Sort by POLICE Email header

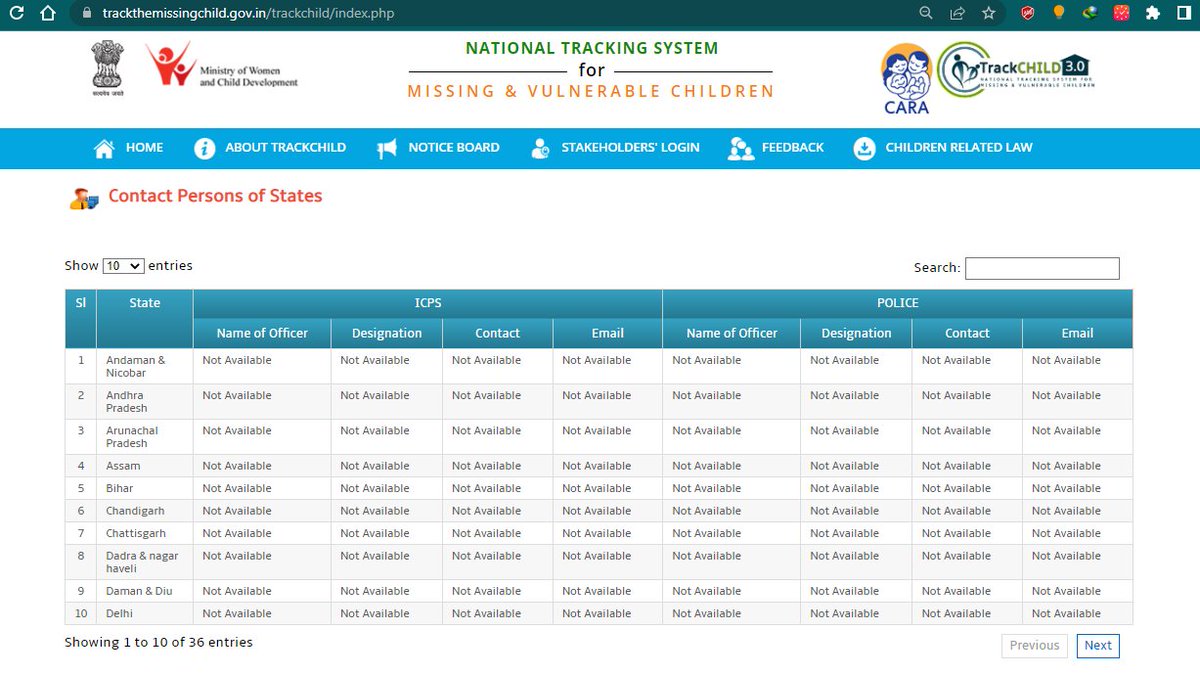(x=1078, y=333)
